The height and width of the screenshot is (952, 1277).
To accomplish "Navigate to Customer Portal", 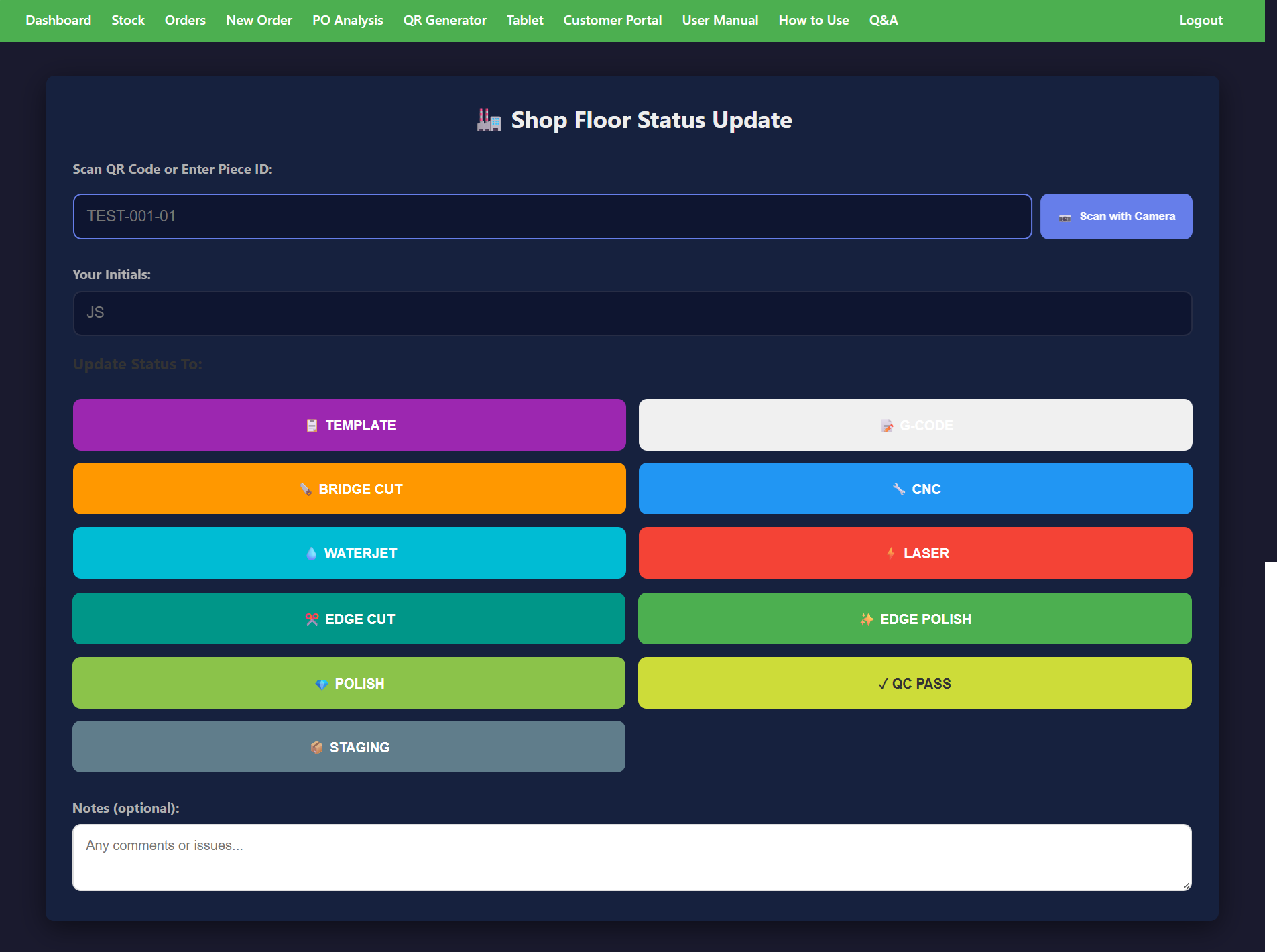I will click(x=612, y=20).
